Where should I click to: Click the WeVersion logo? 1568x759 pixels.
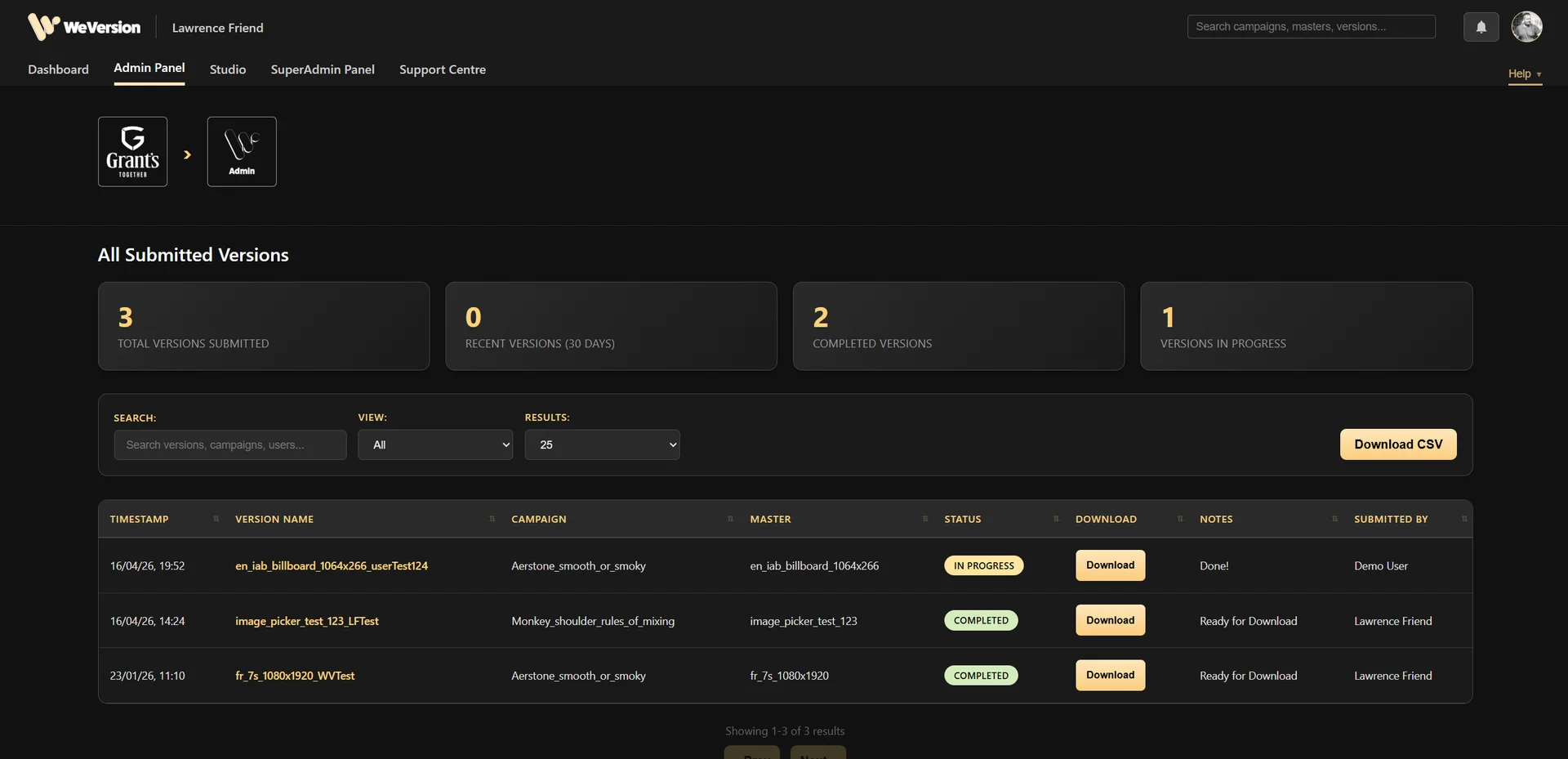(x=84, y=27)
